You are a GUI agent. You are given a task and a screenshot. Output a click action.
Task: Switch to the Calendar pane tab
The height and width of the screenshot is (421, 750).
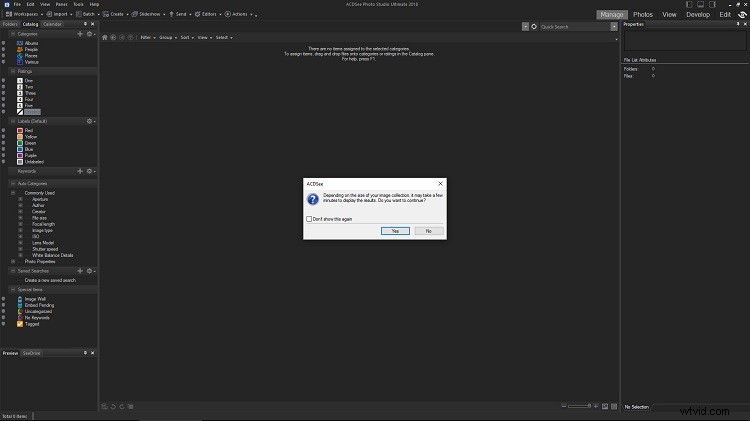[52, 24]
